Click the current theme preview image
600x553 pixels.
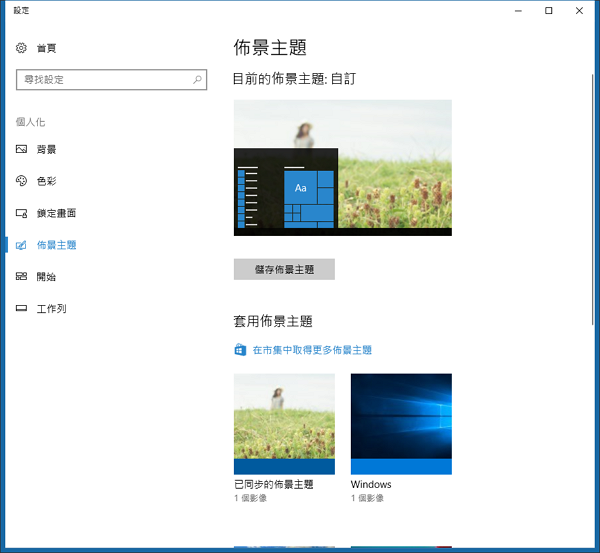click(342, 168)
